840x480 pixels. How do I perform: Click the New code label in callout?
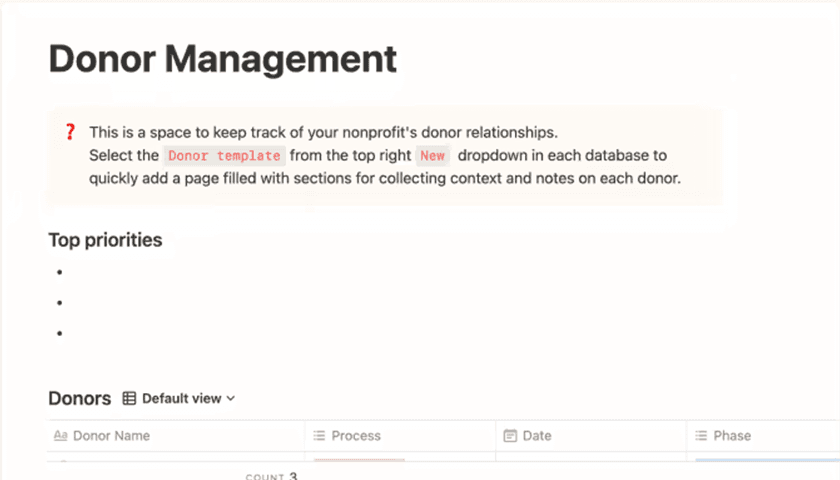point(432,156)
